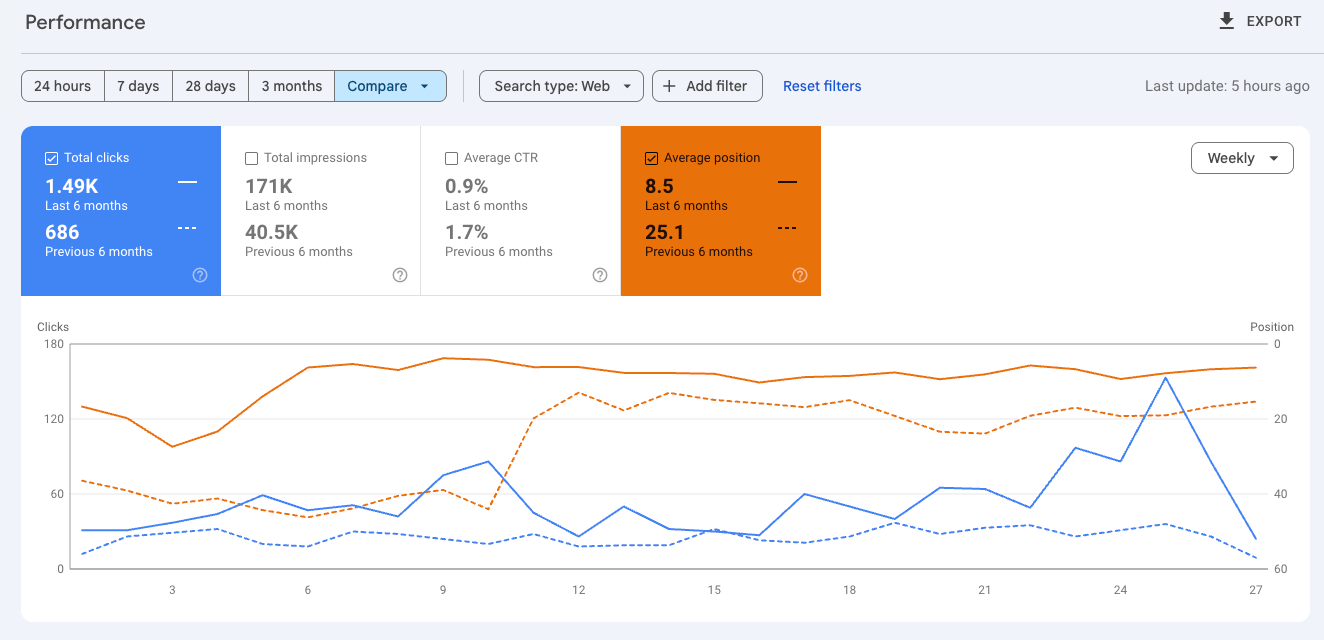Open the Weekly granularity dropdown

1242,158
